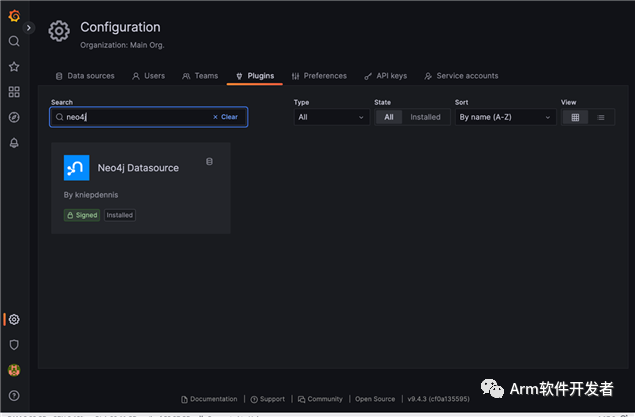
Task: Open the Type dropdown
Action: tap(331, 117)
